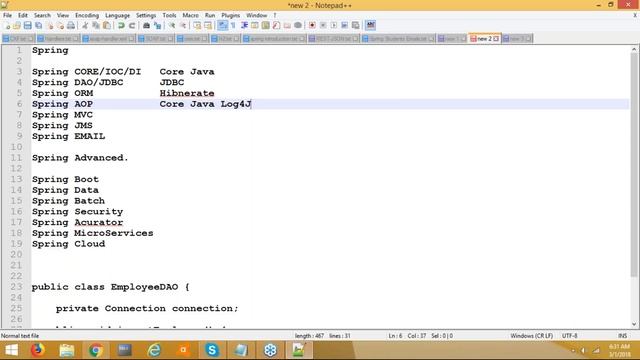Open the Edit menu

22,15
